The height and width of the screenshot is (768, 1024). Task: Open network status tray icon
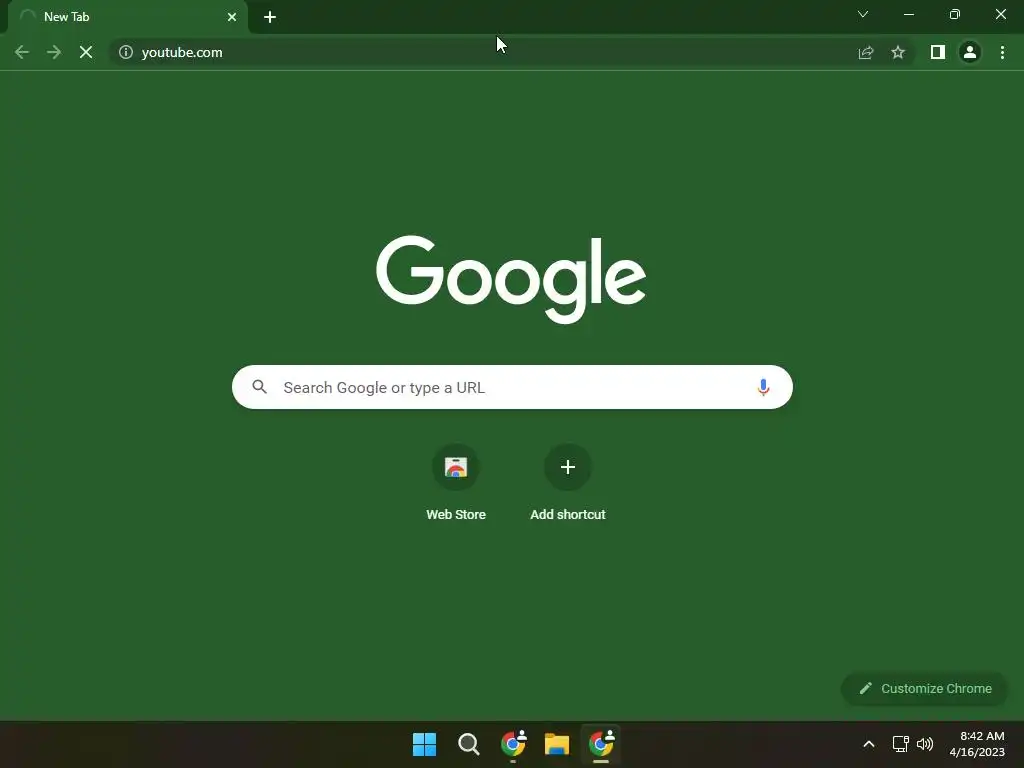click(901, 744)
